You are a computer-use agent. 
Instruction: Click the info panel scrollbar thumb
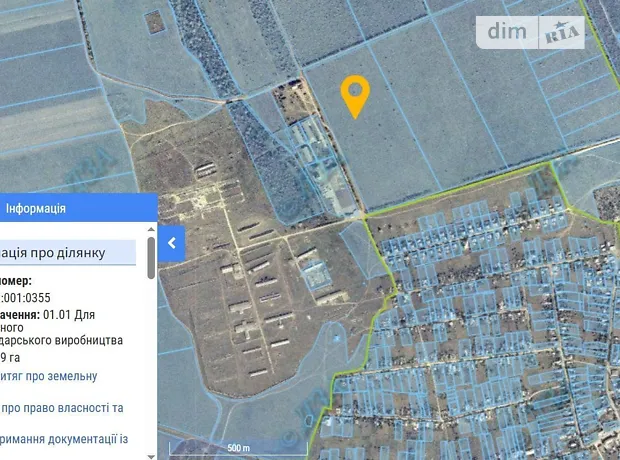pyautogui.click(x=151, y=256)
